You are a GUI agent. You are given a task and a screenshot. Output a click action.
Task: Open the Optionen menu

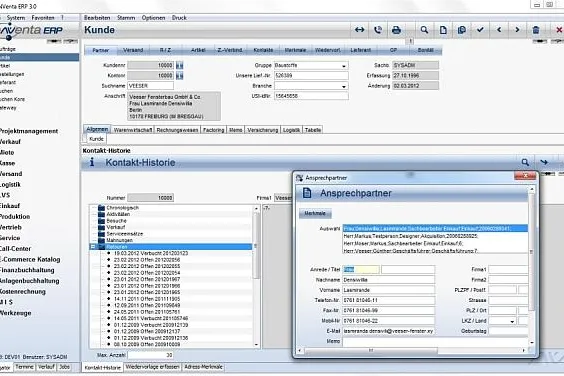click(x=153, y=18)
